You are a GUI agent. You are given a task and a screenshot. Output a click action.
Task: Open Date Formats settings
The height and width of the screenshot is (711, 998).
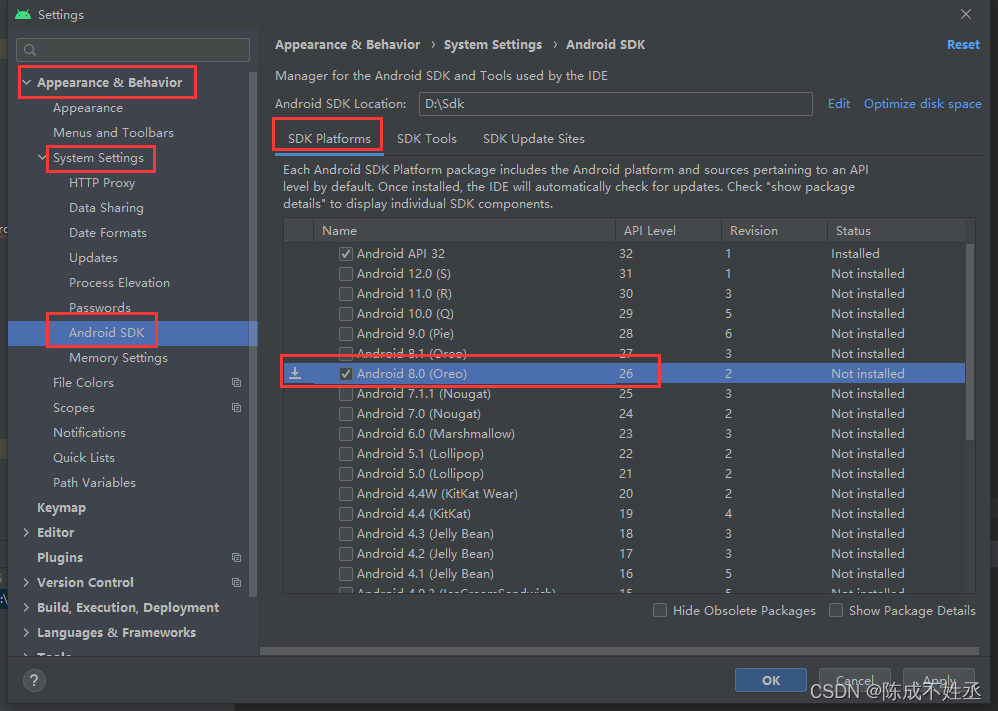point(108,232)
